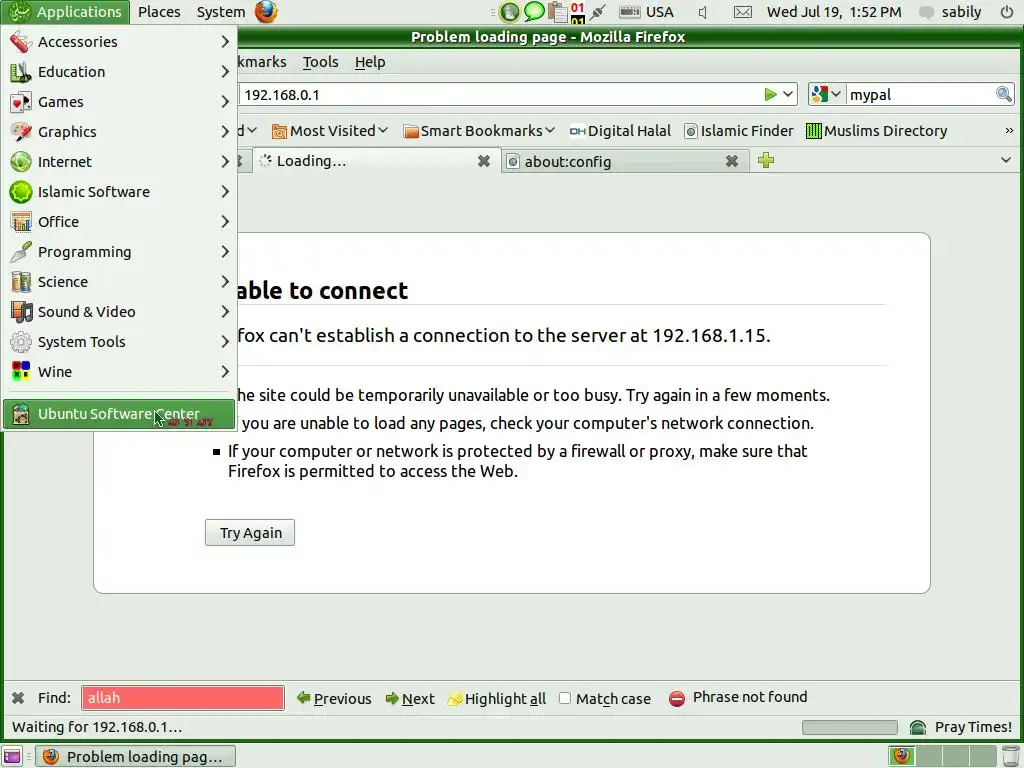Expand the address bar history dropdown

pos(788,95)
